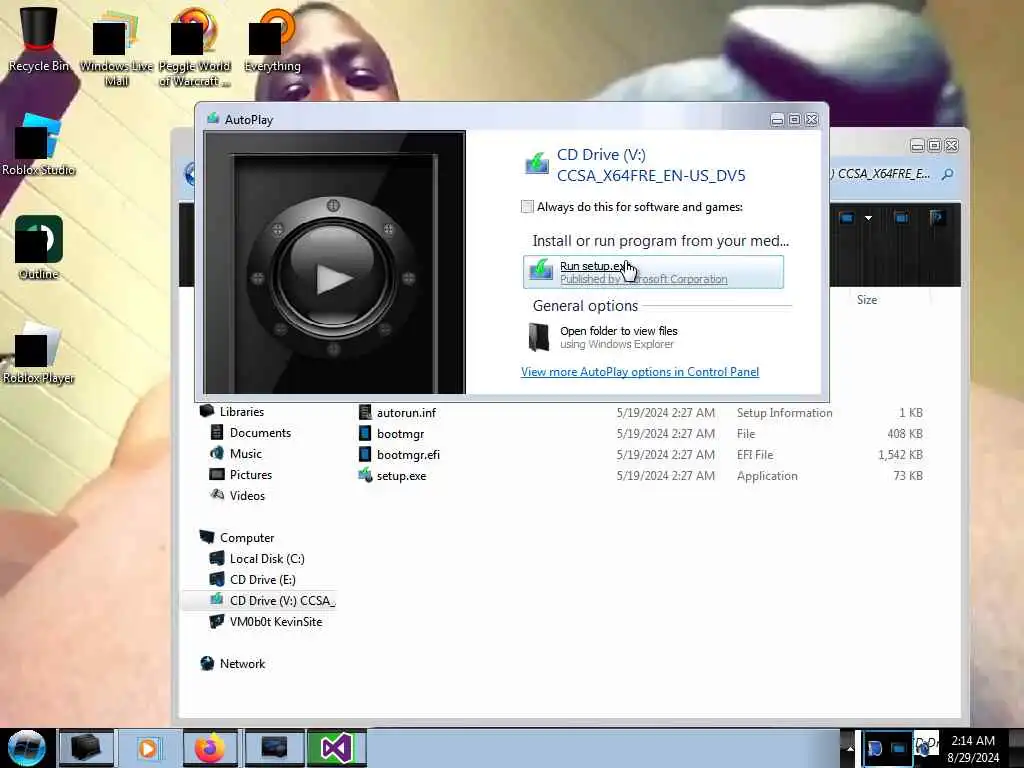Open 'View more AutoPlay options in Control Panel'
The image size is (1024, 768).
pos(640,372)
